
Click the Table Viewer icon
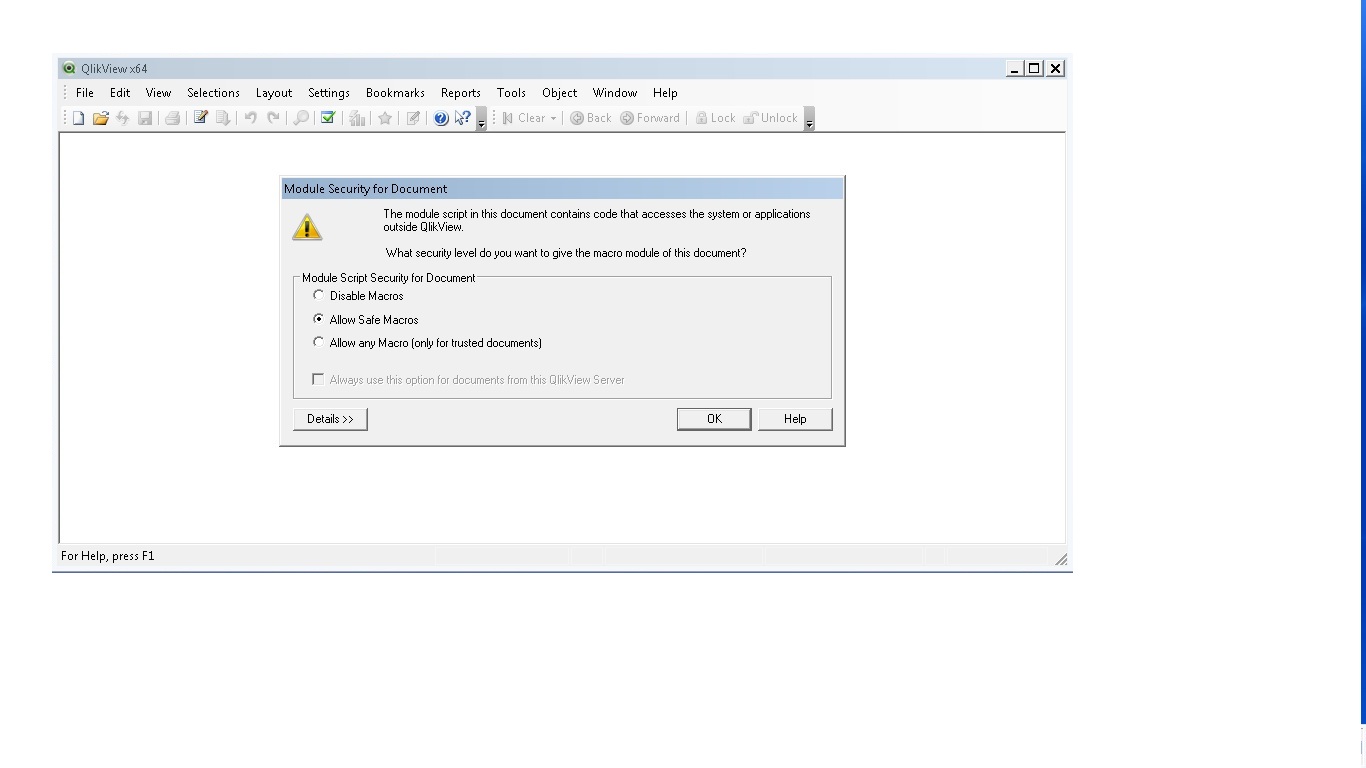[222, 118]
